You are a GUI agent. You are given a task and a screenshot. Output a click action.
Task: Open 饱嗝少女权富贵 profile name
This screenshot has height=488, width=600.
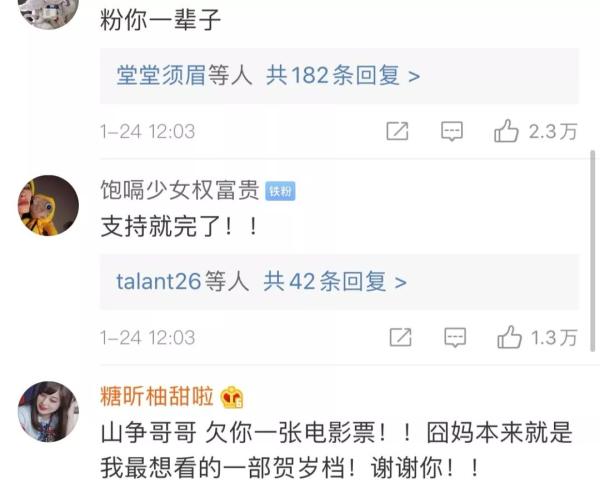pos(180,190)
